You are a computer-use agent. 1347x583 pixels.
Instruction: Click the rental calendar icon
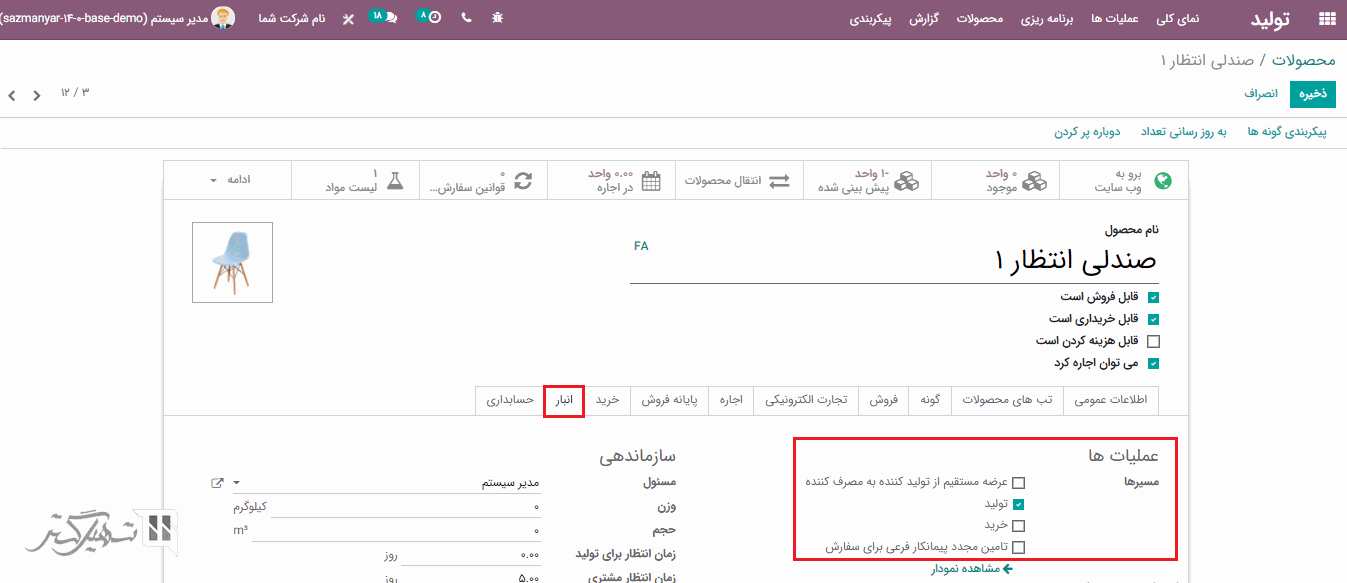point(651,181)
